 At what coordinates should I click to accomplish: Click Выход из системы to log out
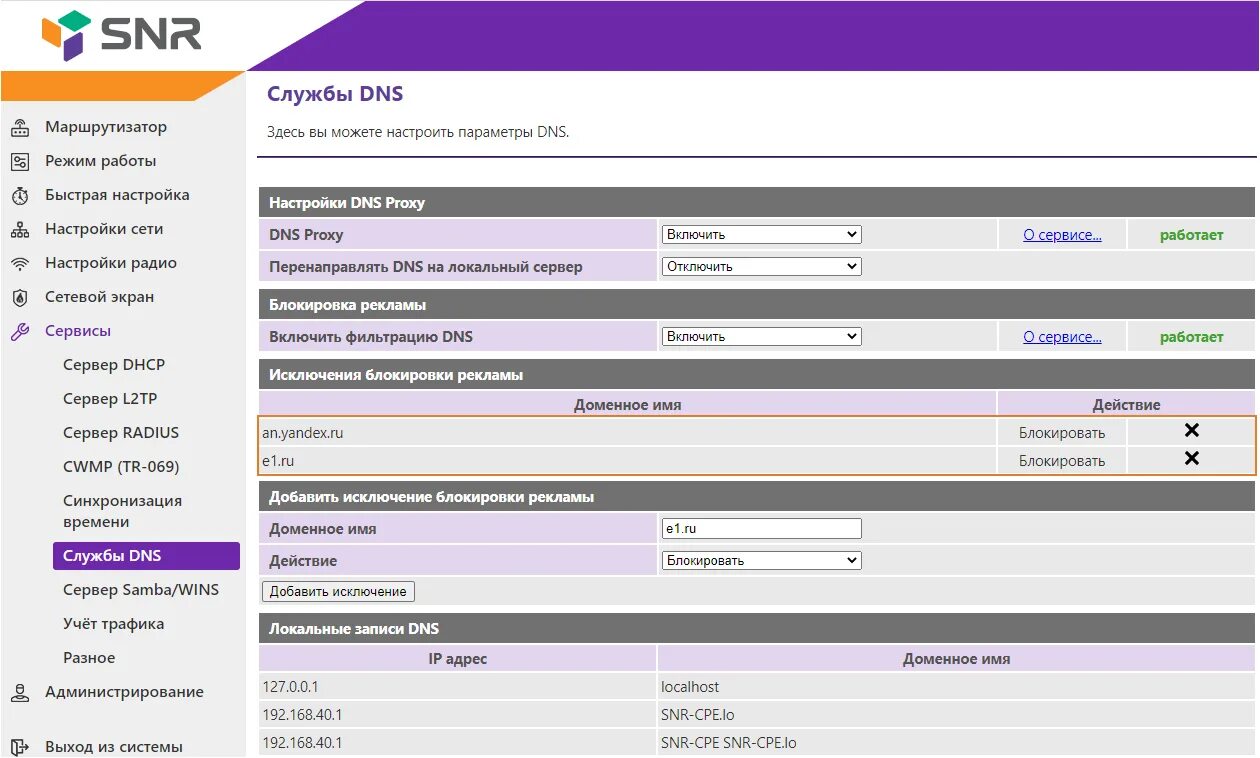[114, 747]
